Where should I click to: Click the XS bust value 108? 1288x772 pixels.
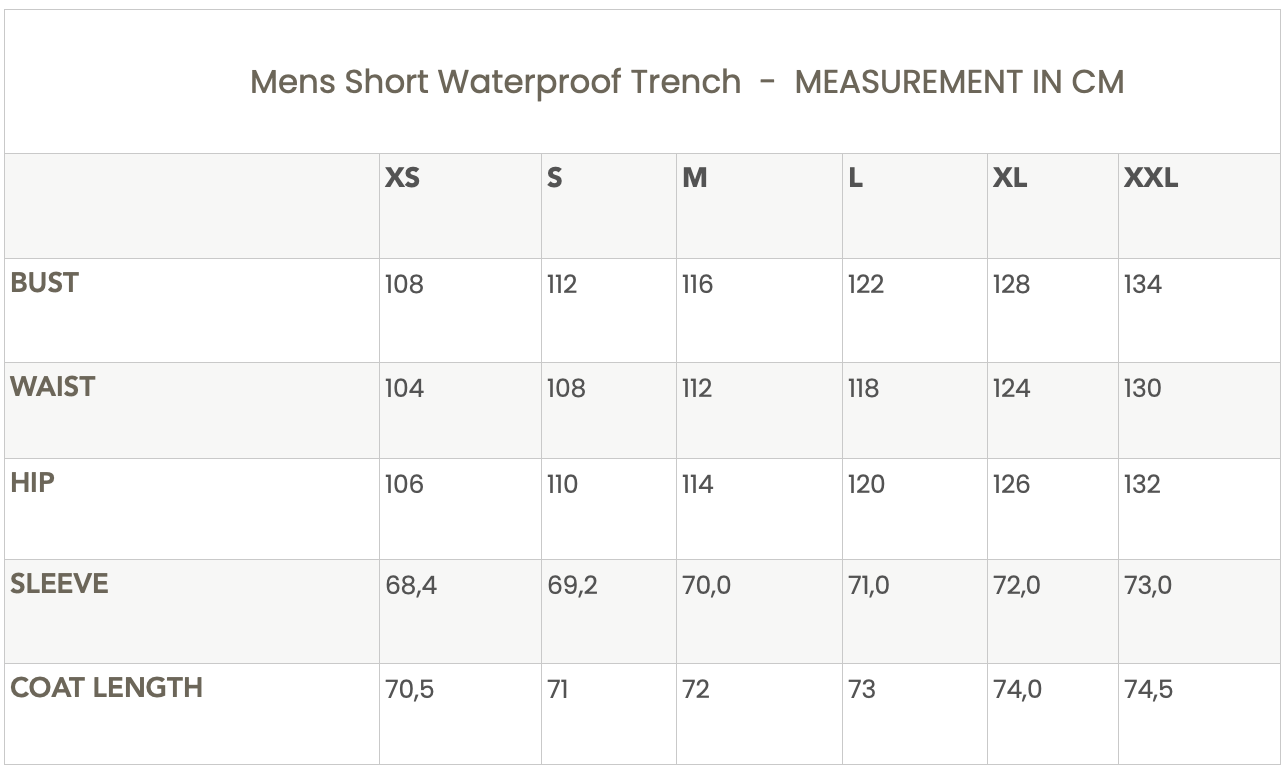[x=404, y=285]
